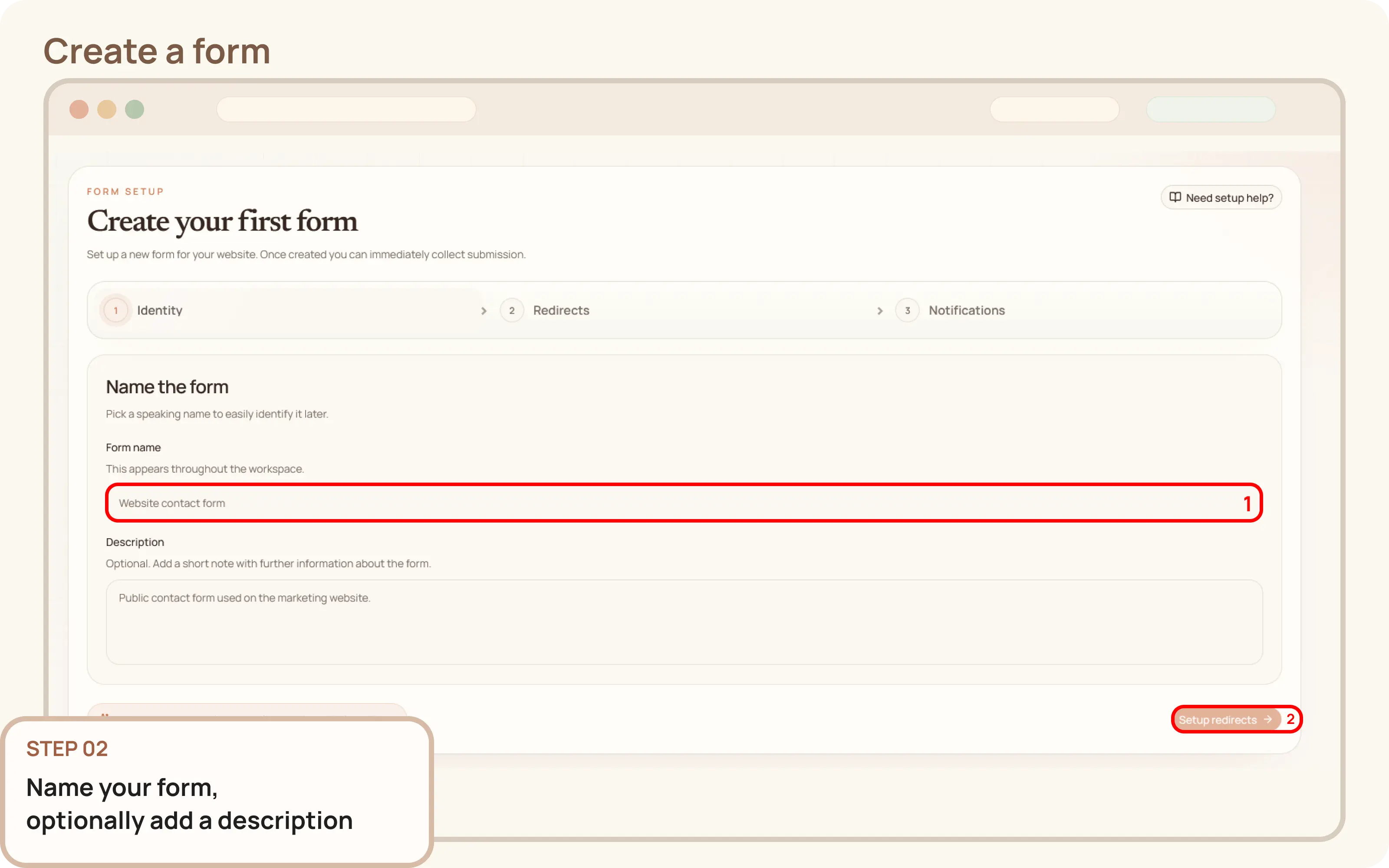The image size is (1389, 868).
Task: Expand the chevron between Redirects and Notifications
Action: click(x=880, y=311)
